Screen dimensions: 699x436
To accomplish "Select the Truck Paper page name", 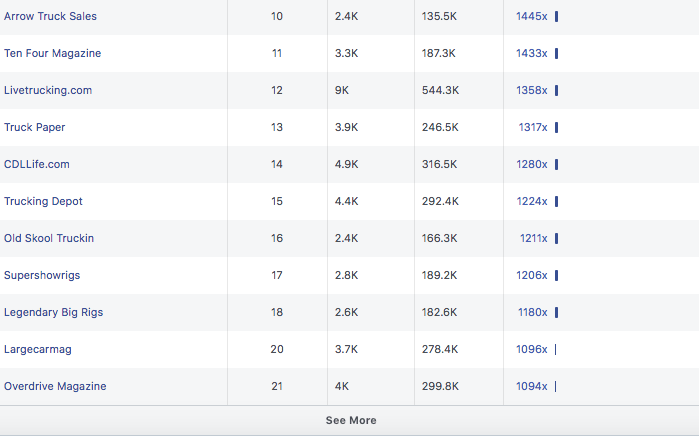I will coord(35,127).
